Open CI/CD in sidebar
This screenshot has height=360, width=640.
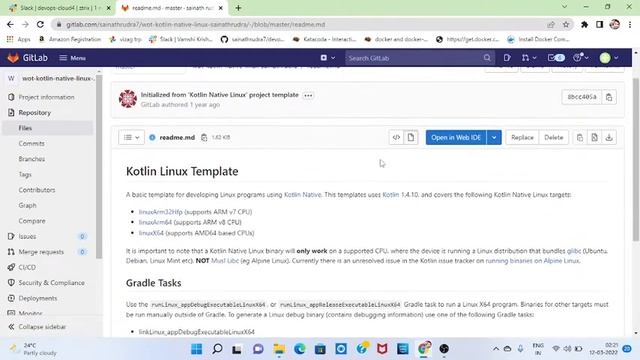27,268
